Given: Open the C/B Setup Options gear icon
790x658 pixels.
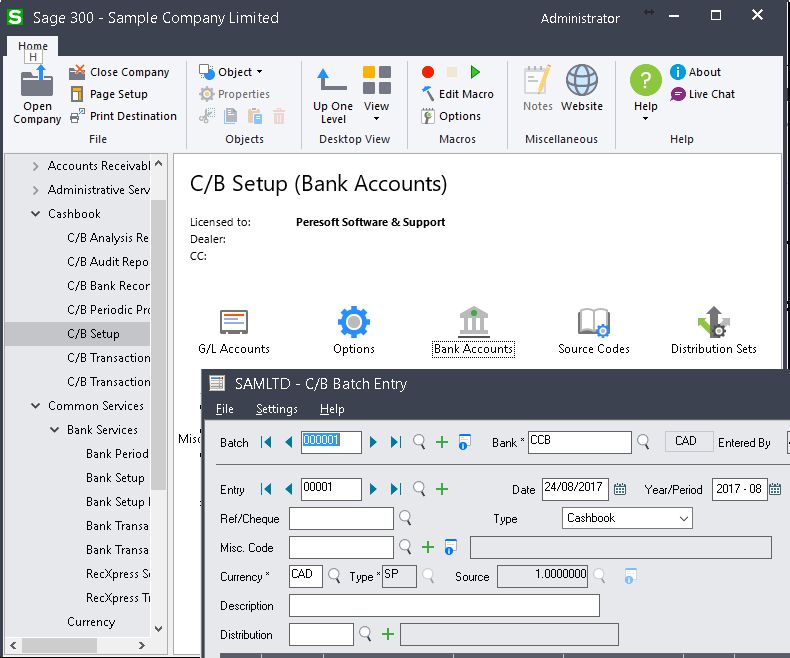Looking at the screenshot, I should pos(354,321).
